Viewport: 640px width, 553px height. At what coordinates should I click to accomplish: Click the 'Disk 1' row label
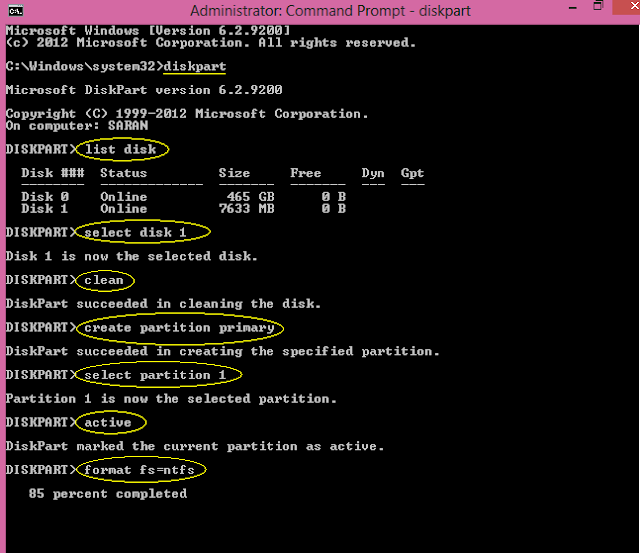point(44,209)
